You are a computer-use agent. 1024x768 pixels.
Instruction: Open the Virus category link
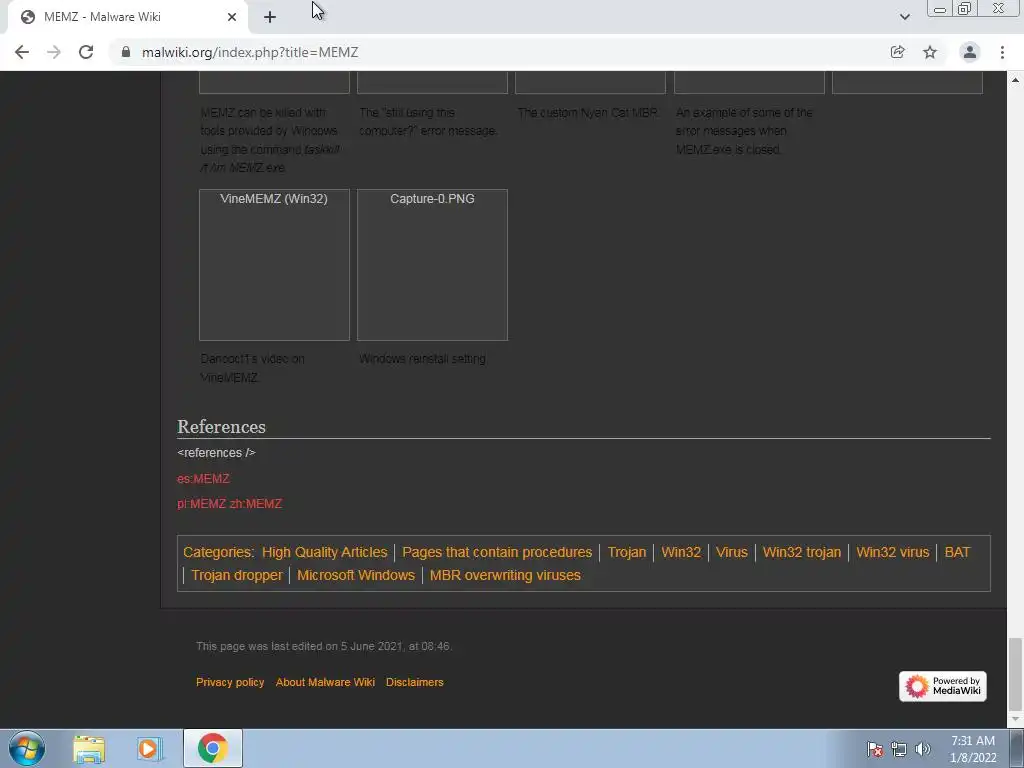tap(731, 552)
